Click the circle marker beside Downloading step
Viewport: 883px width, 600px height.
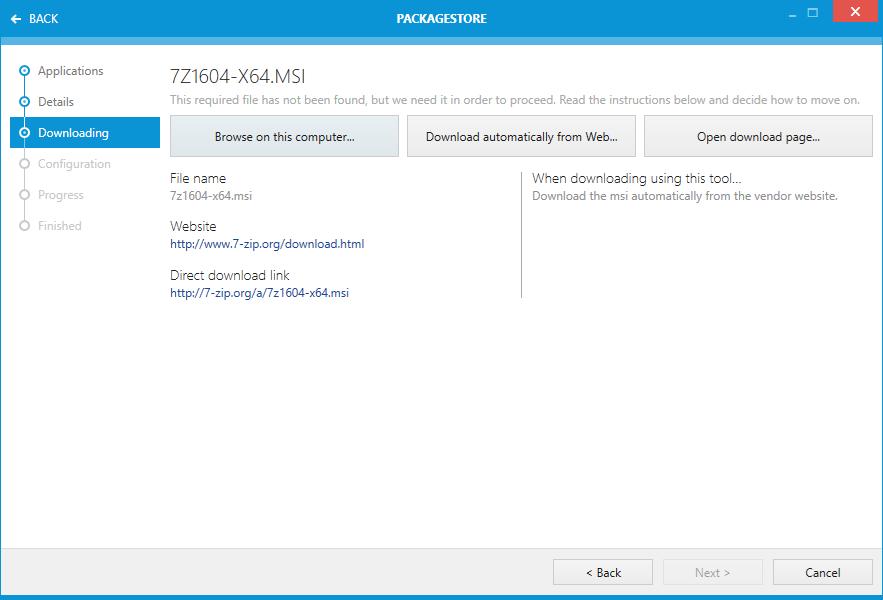pos(25,133)
